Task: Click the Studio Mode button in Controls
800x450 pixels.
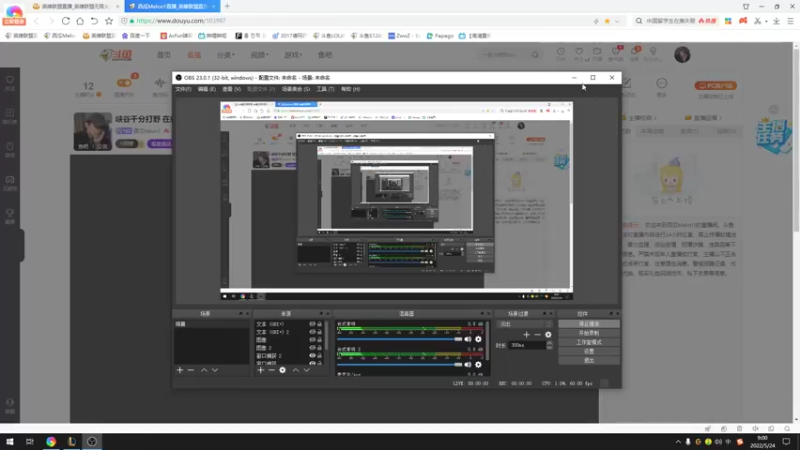Action: point(589,342)
